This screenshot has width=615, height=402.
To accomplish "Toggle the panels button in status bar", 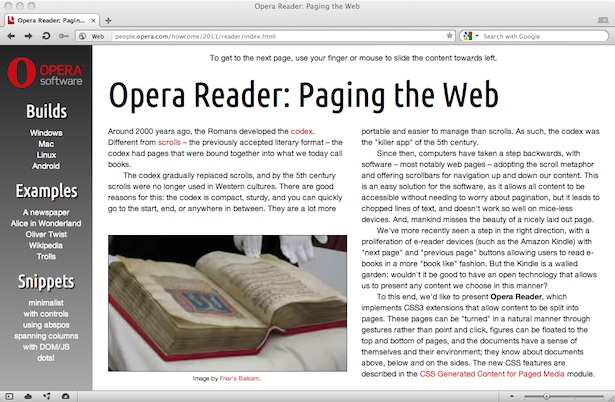I will click(x=9, y=397).
